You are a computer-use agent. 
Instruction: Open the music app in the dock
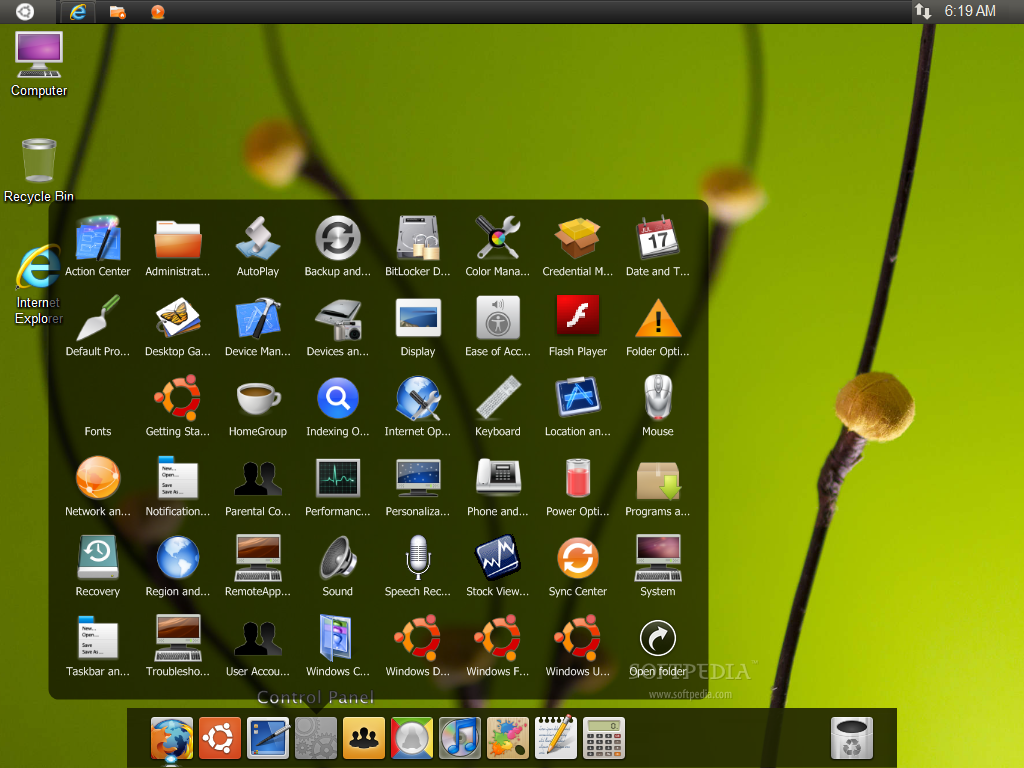460,739
